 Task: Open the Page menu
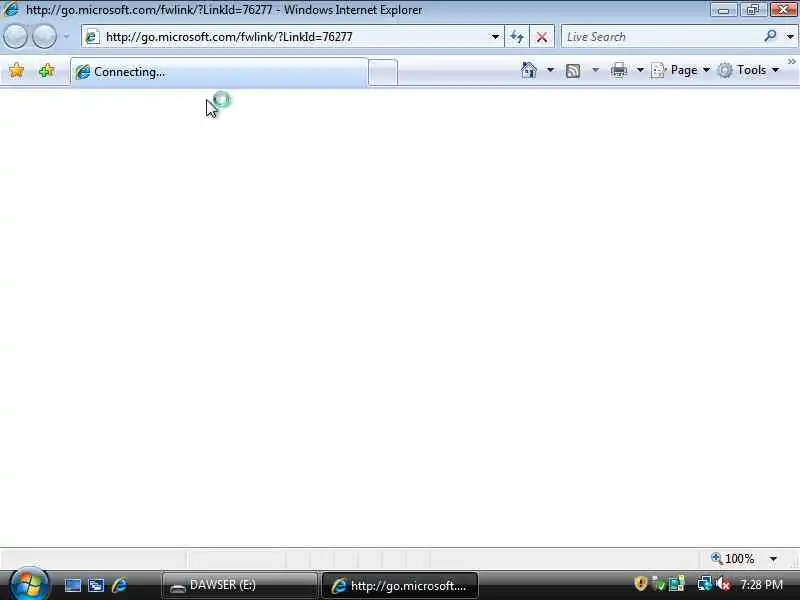pos(681,70)
